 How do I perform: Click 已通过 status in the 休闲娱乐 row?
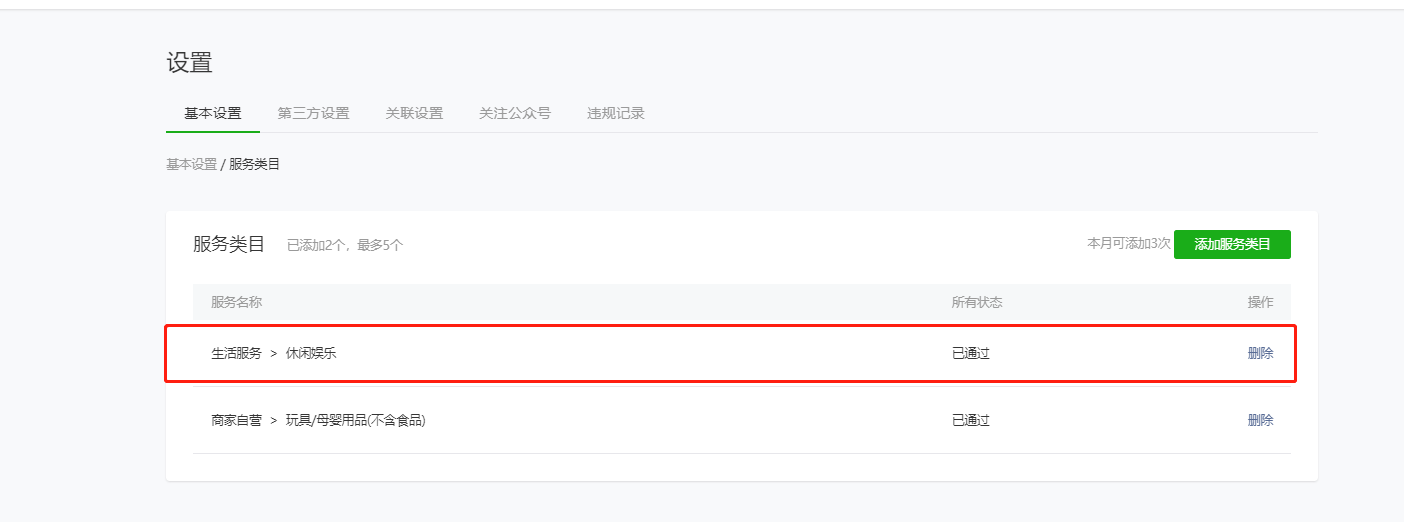[x=970, y=353]
